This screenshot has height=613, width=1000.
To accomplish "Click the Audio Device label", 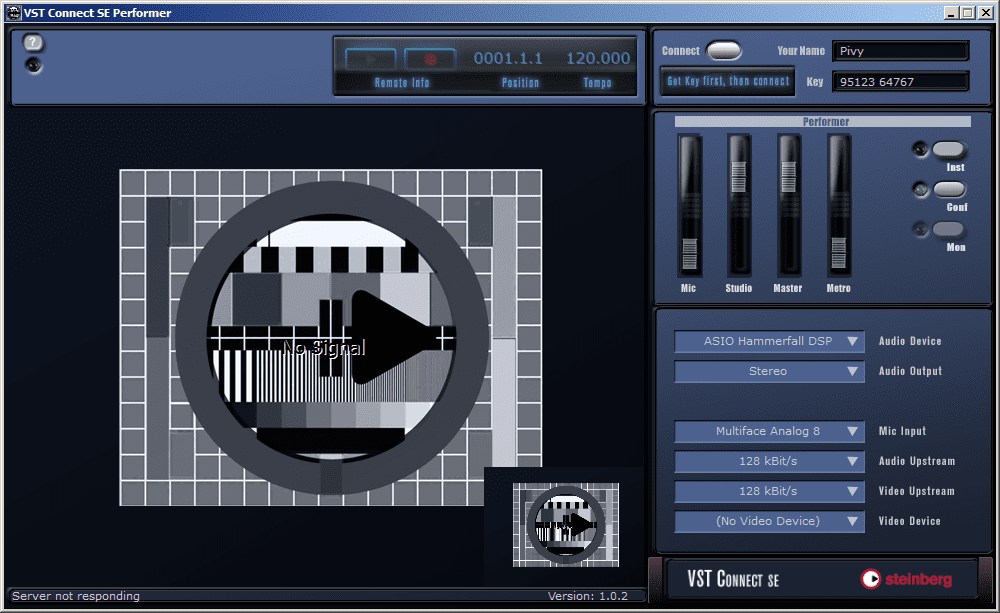I will (x=910, y=341).
